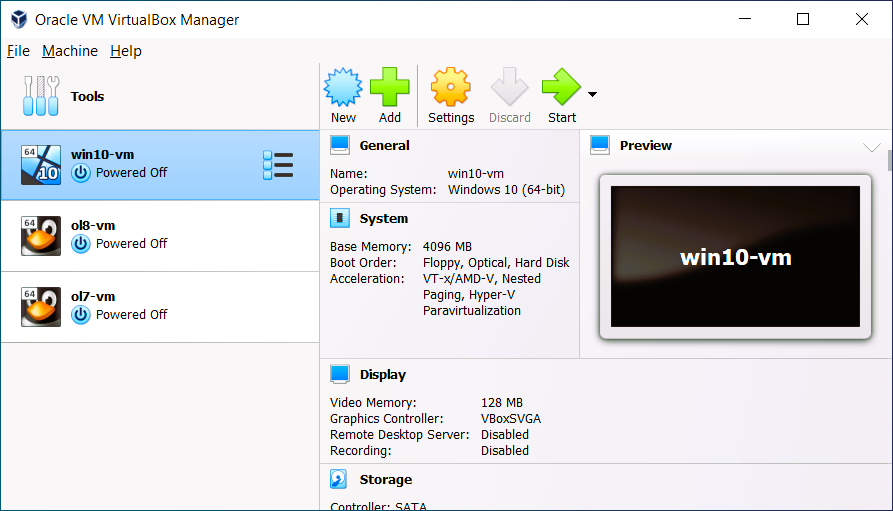The image size is (893, 511).
Task: Collapse the Preview panel chevron
Action: 871,147
